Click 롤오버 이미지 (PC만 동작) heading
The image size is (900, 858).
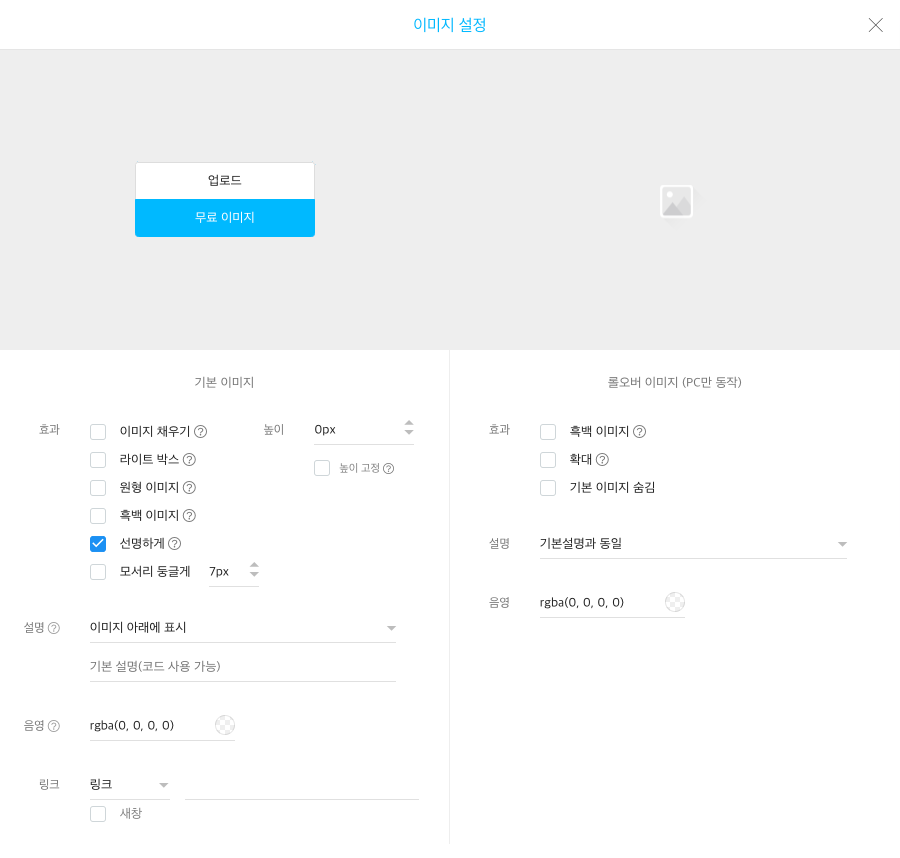click(x=674, y=382)
